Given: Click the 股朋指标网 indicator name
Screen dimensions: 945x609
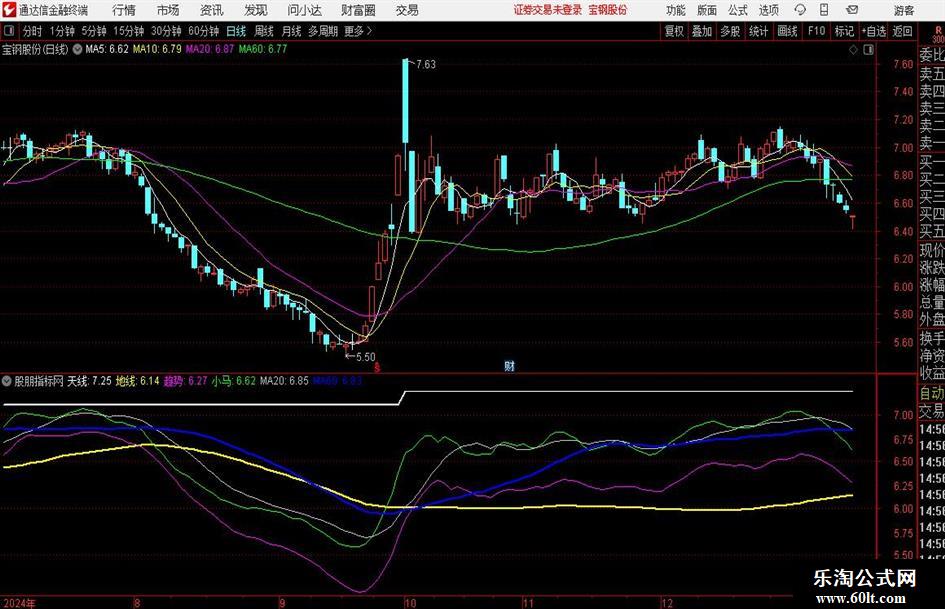Looking at the screenshot, I should coord(39,381).
